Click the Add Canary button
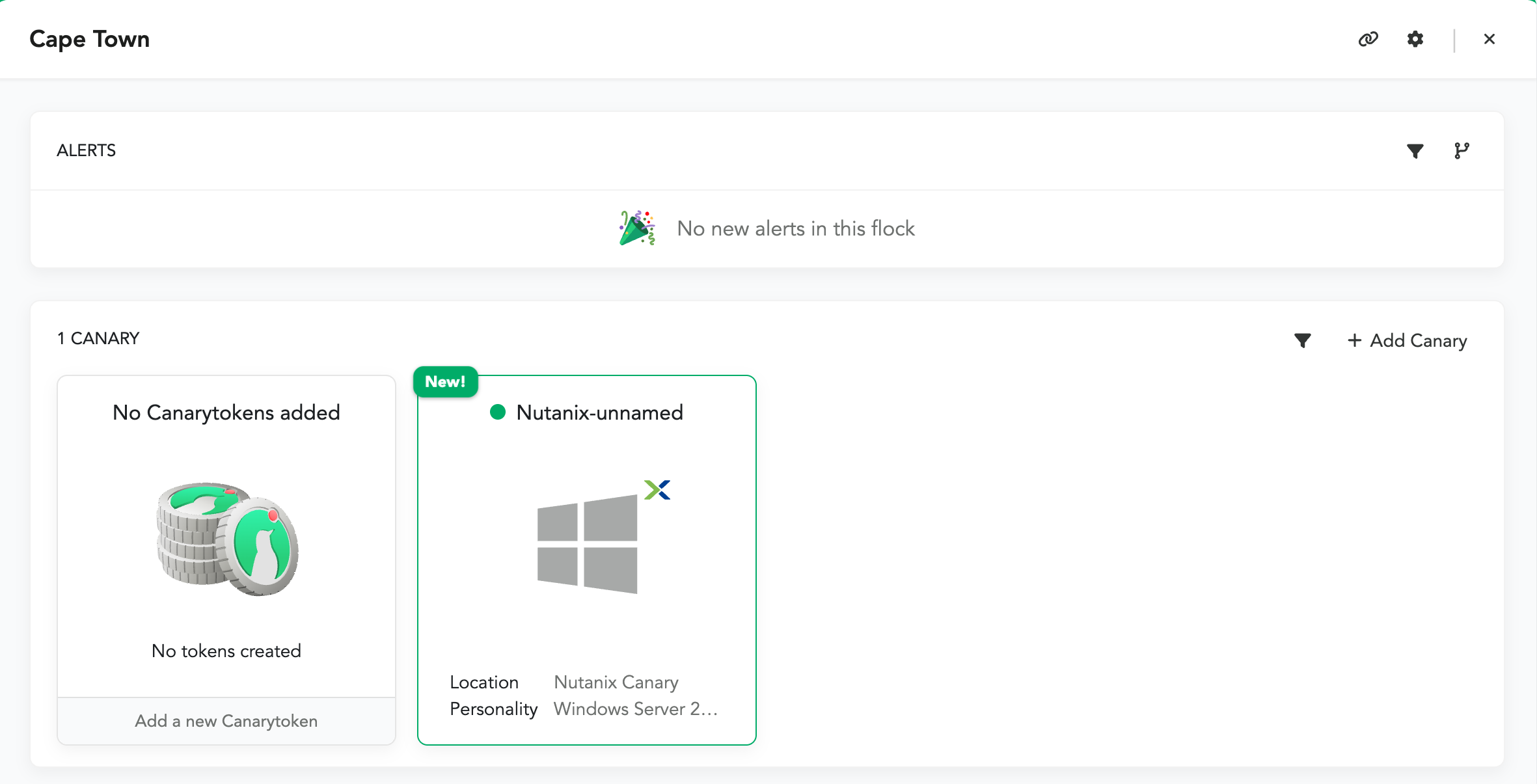Viewport: 1537px width, 784px height. point(1418,340)
